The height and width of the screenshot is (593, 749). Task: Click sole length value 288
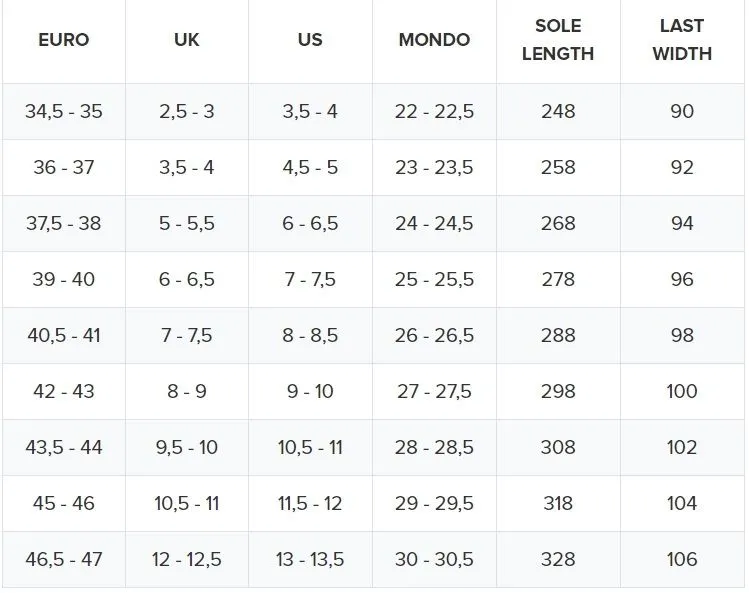(558, 335)
